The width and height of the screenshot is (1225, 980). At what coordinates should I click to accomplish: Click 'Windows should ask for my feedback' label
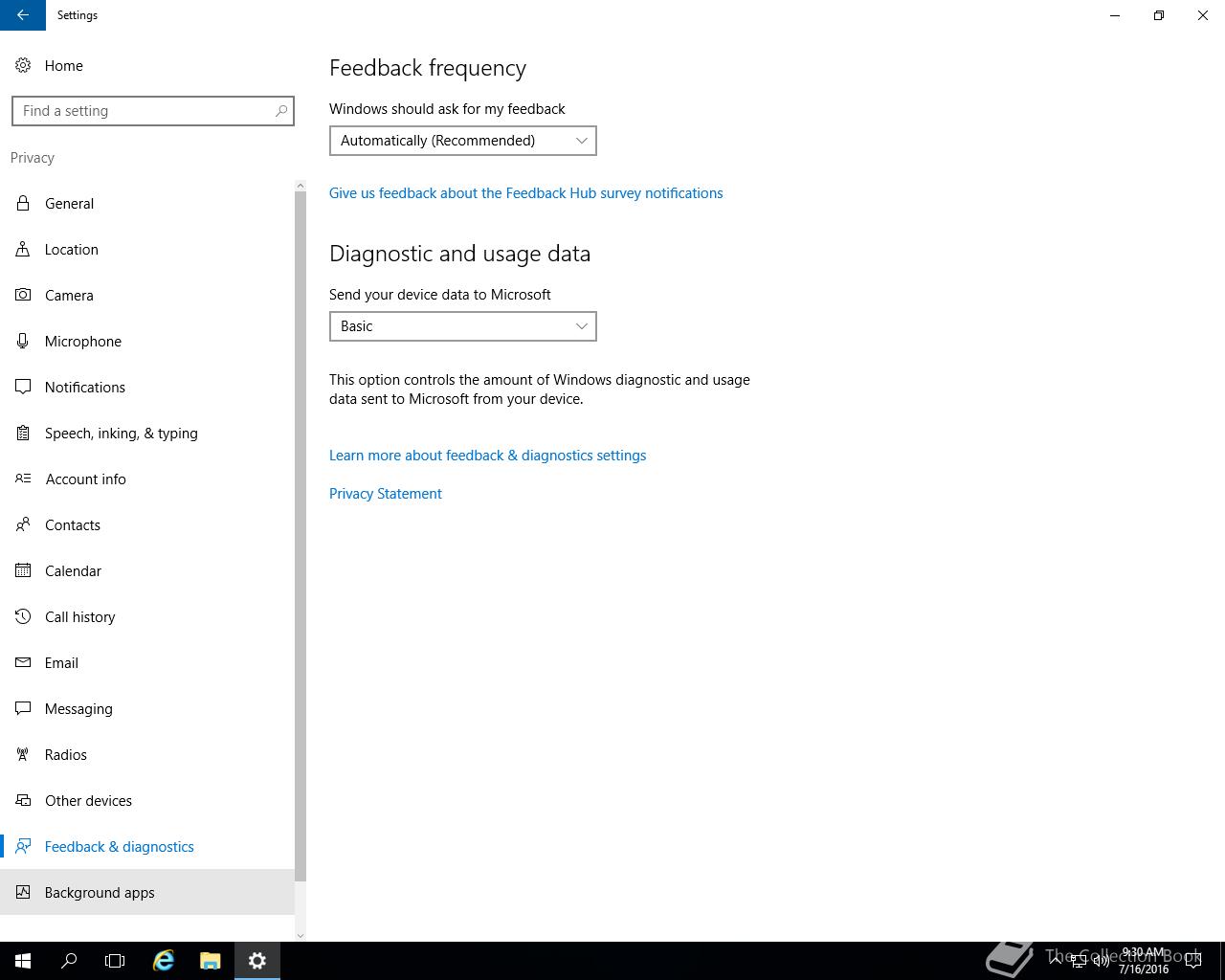tap(447, 109)
